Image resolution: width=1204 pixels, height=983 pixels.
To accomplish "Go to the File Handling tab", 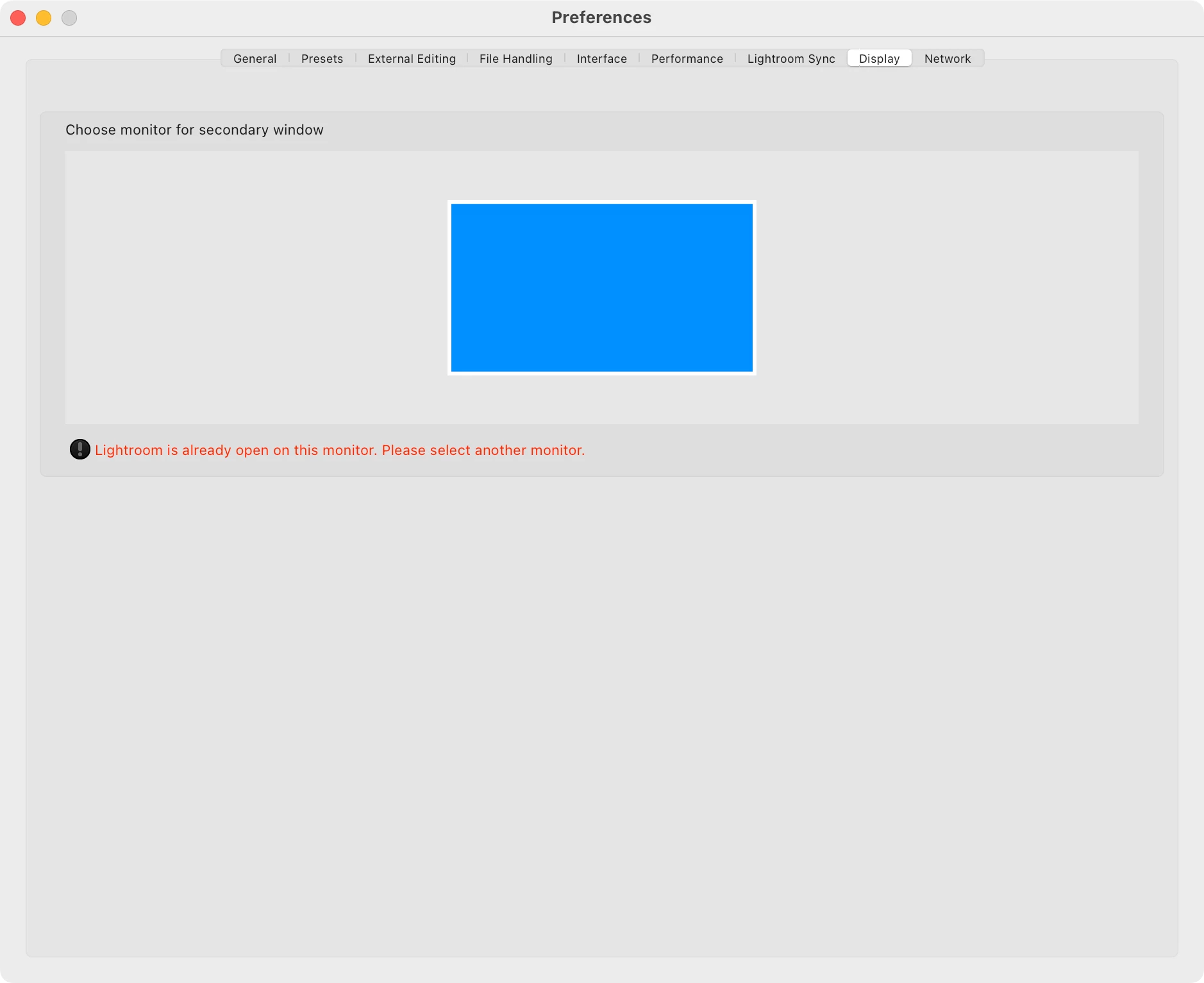I will pos(515,58).
